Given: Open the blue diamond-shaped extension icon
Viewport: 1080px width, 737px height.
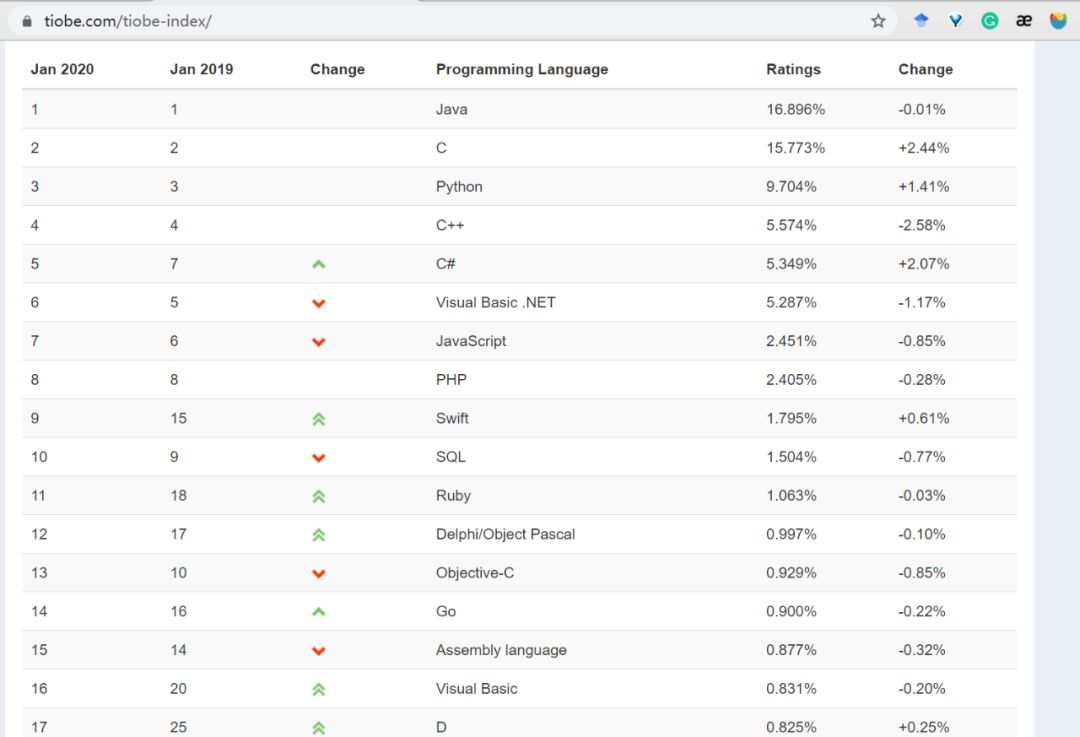Looking at the screenshot, I should (921, 21).
